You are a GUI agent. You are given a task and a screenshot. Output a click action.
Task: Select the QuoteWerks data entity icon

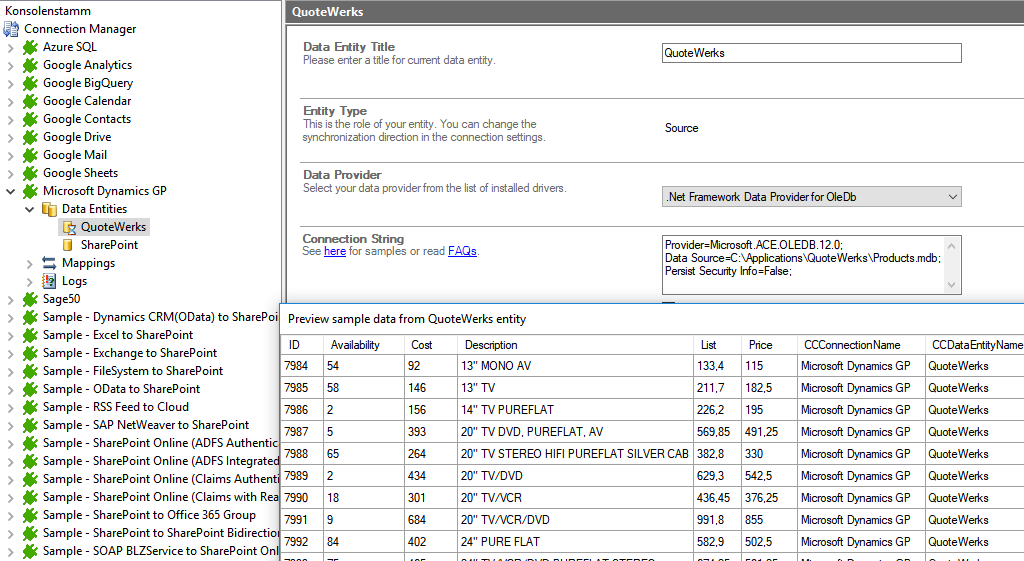pyautogui.click(x=69, y=227)
